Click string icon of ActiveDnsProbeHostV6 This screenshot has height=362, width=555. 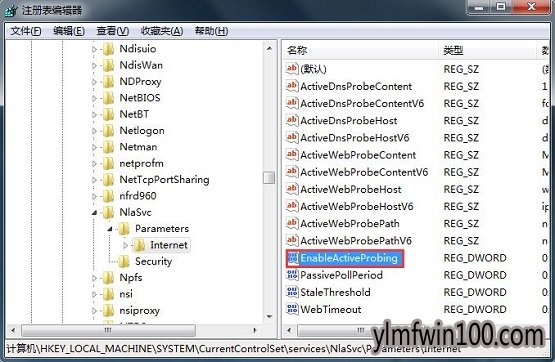click(292, 137)
